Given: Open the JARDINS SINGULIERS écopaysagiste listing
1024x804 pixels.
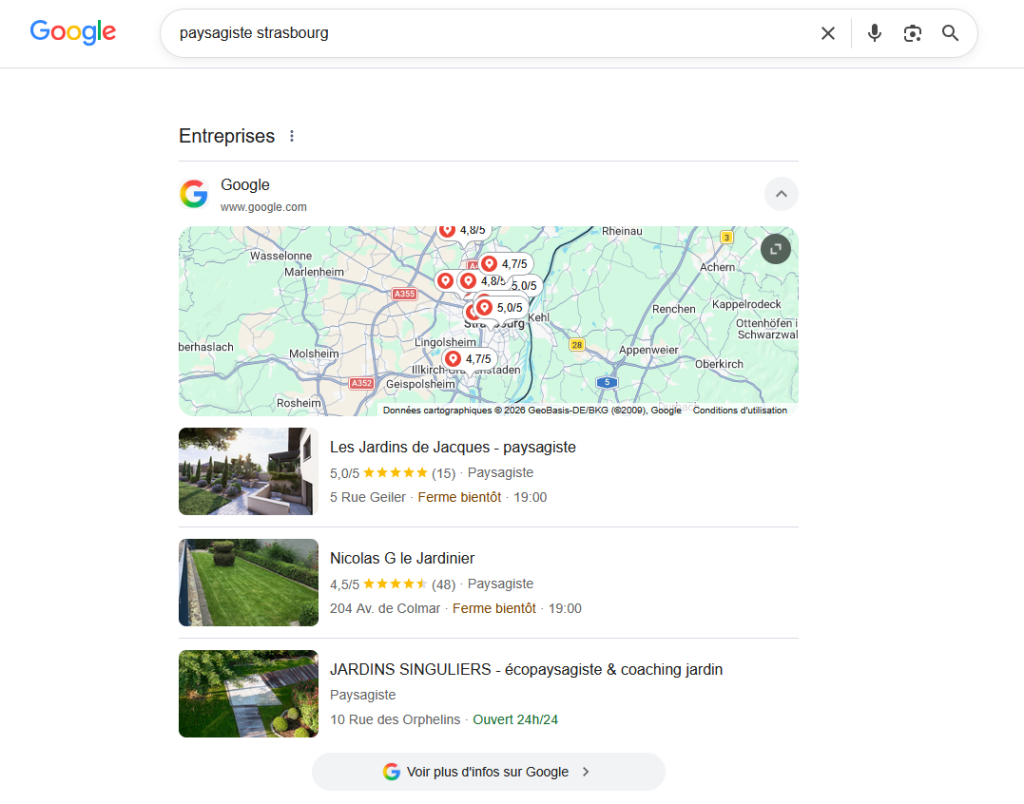Looking at the screenshot, I should (526, 669).
